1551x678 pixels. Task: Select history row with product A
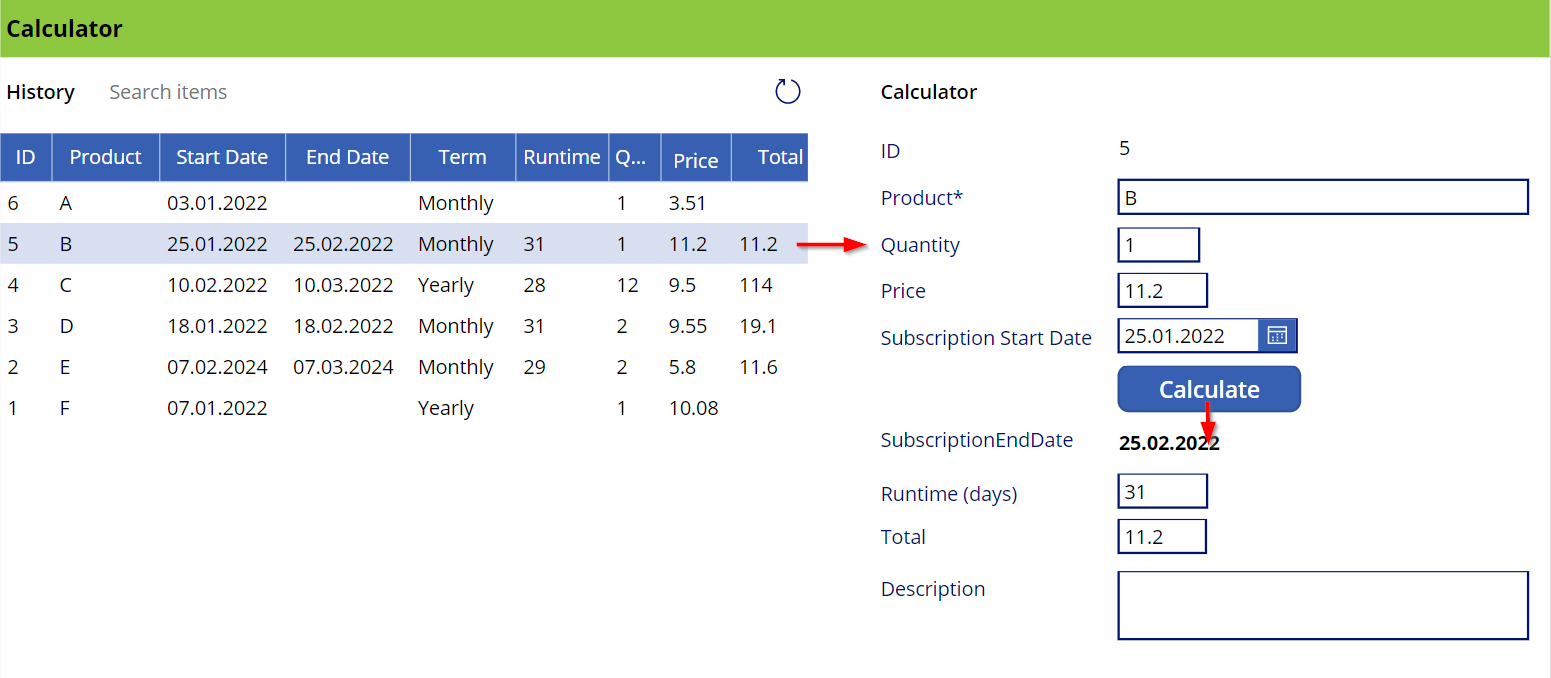(x=400, y=203)
